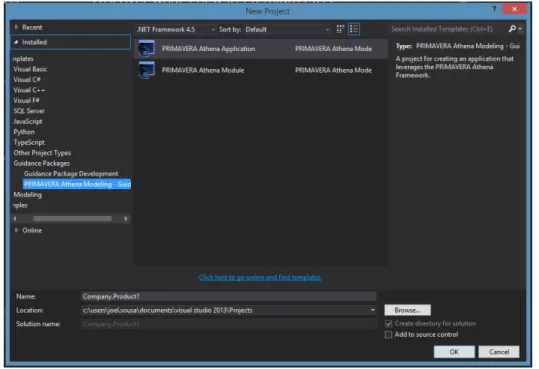Select Visual C# in templates tree
539x369 pixels.
click(27, 79)
